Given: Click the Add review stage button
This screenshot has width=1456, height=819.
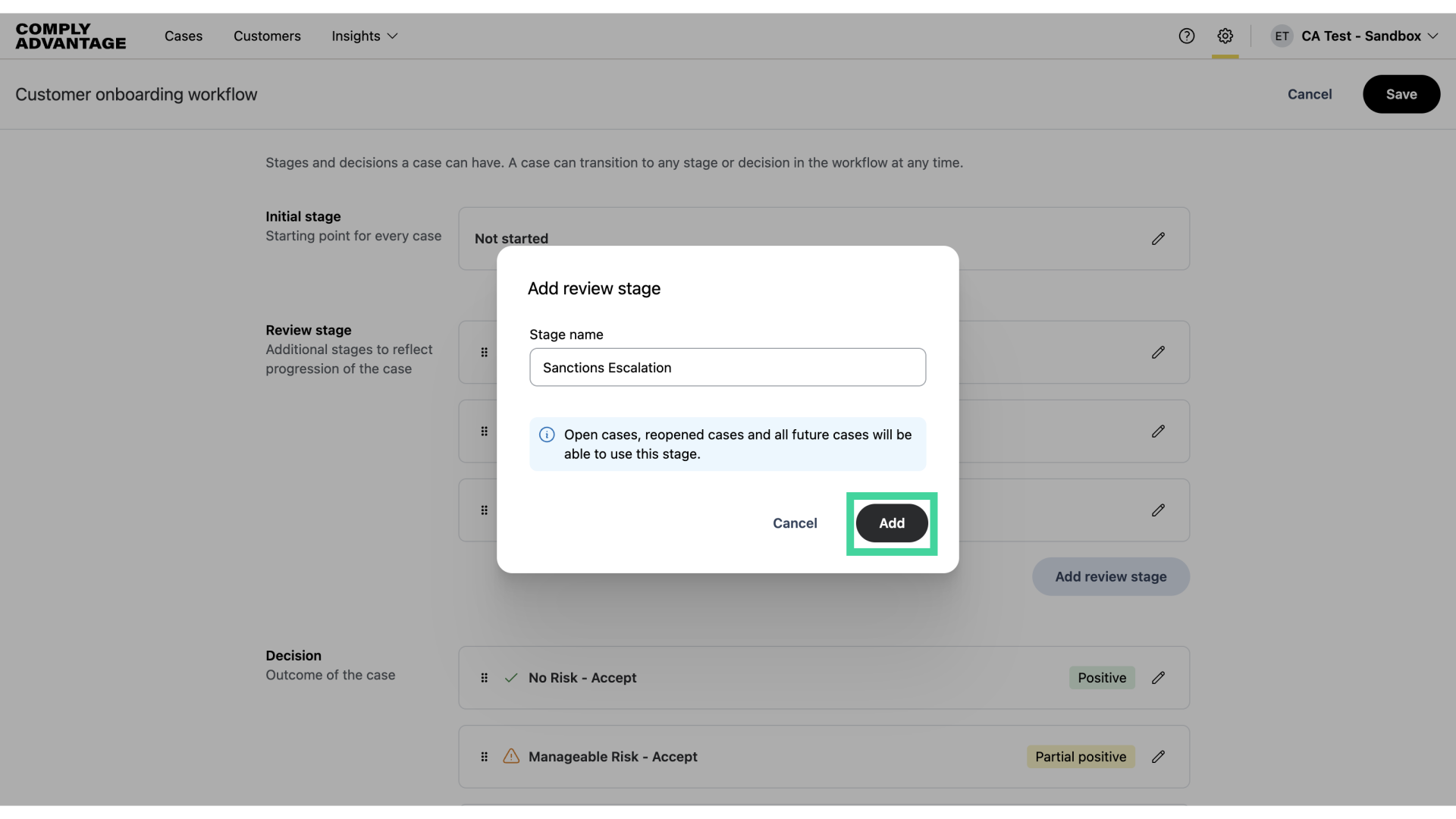Looking at the screenshot, I should point(1110,576).
